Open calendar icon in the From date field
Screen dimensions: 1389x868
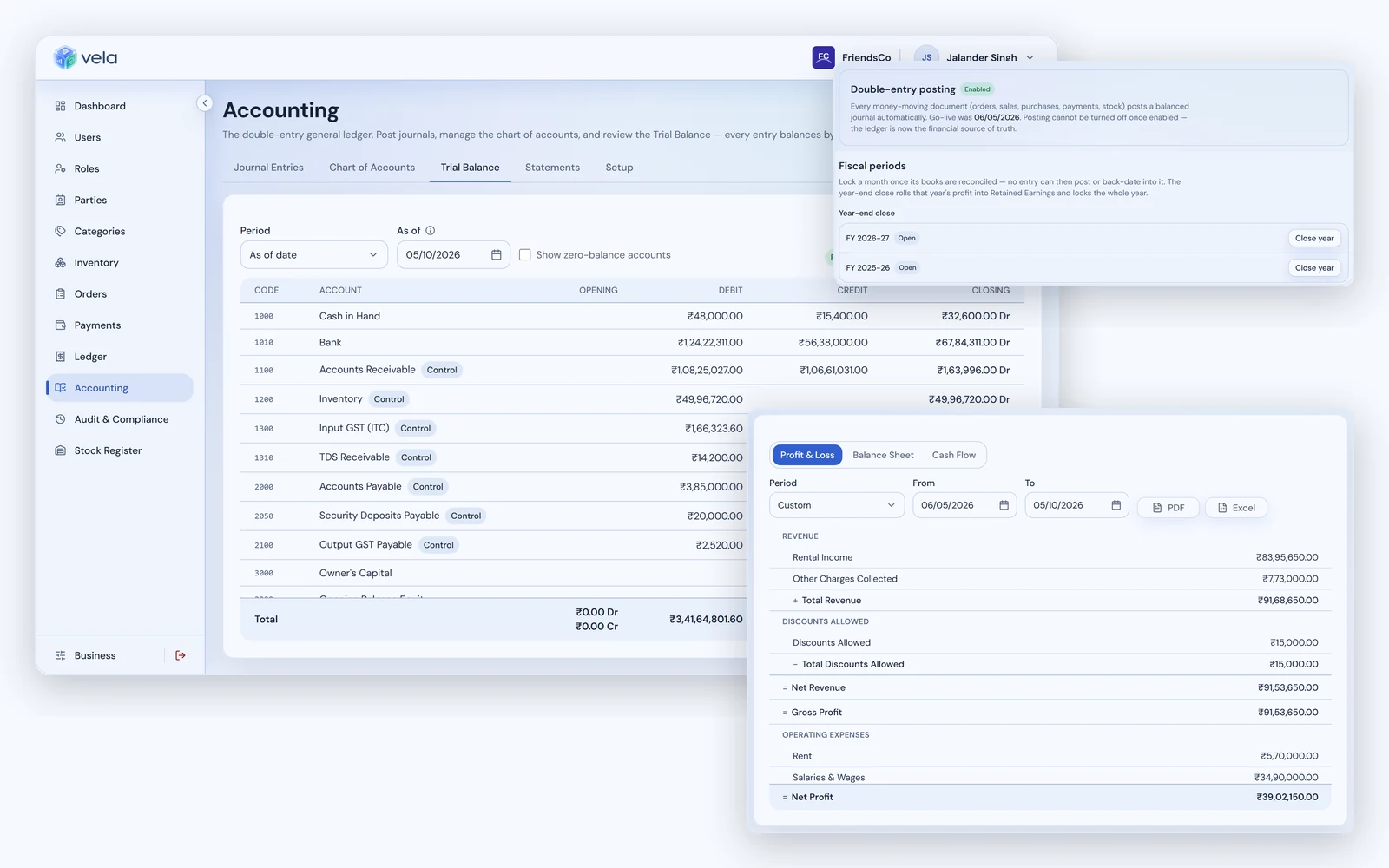pyautogui.click(x=1004, y=505)
